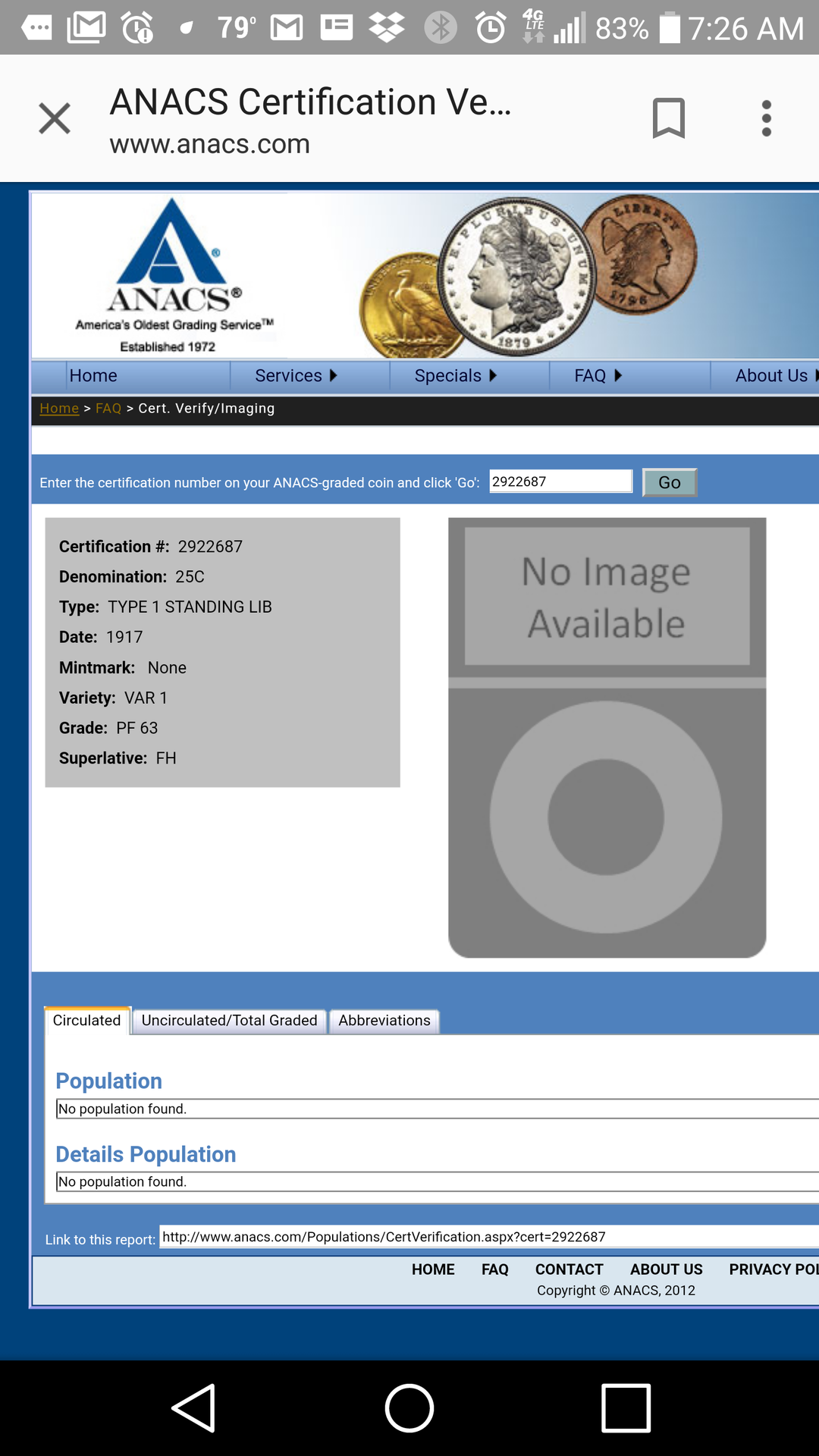Click the 1879 Morgan dollar coin image
Viewport: 819px width, 1456px height.
(516, 277)
